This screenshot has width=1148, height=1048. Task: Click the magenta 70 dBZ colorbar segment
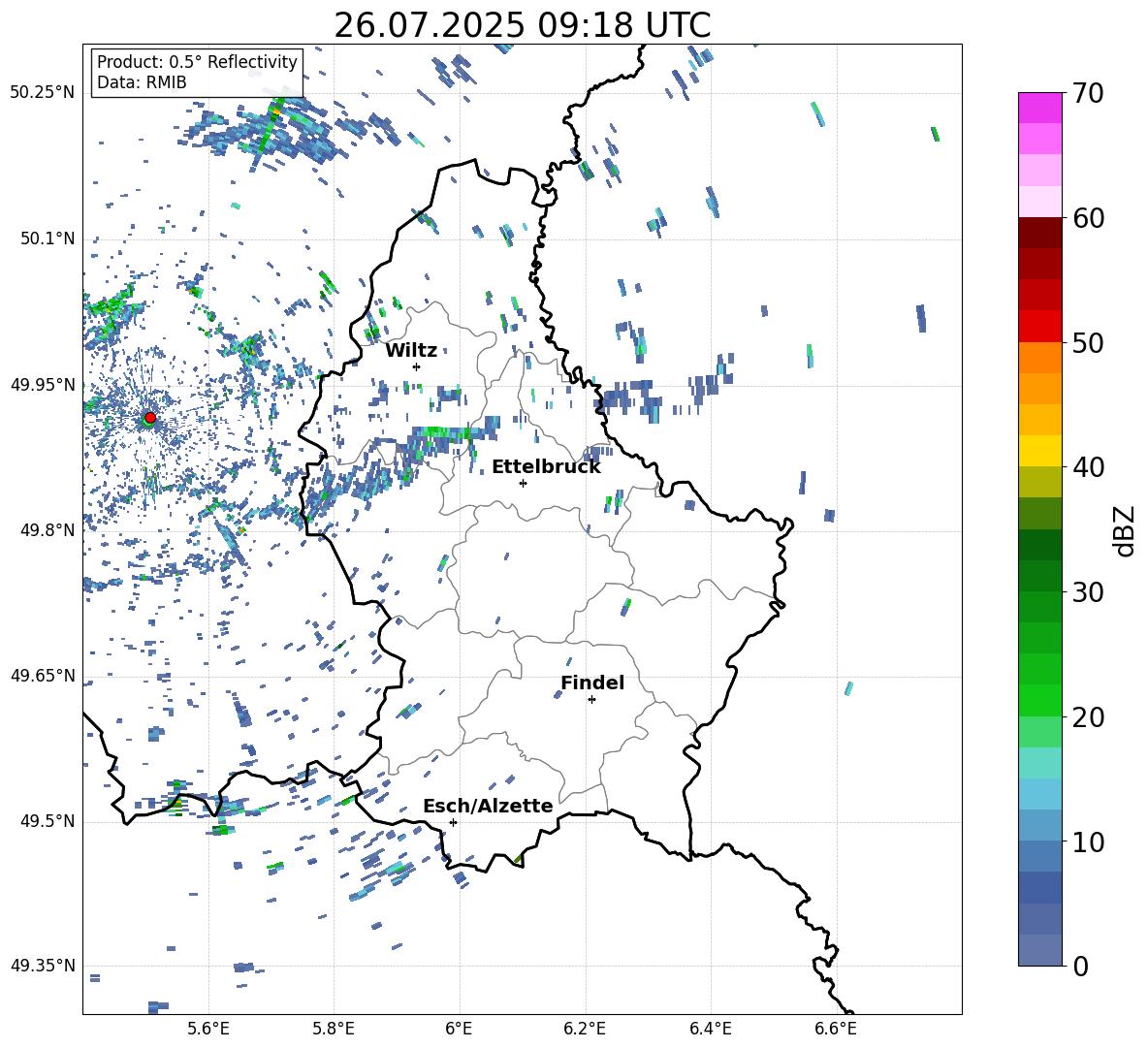coord(1039,108)
